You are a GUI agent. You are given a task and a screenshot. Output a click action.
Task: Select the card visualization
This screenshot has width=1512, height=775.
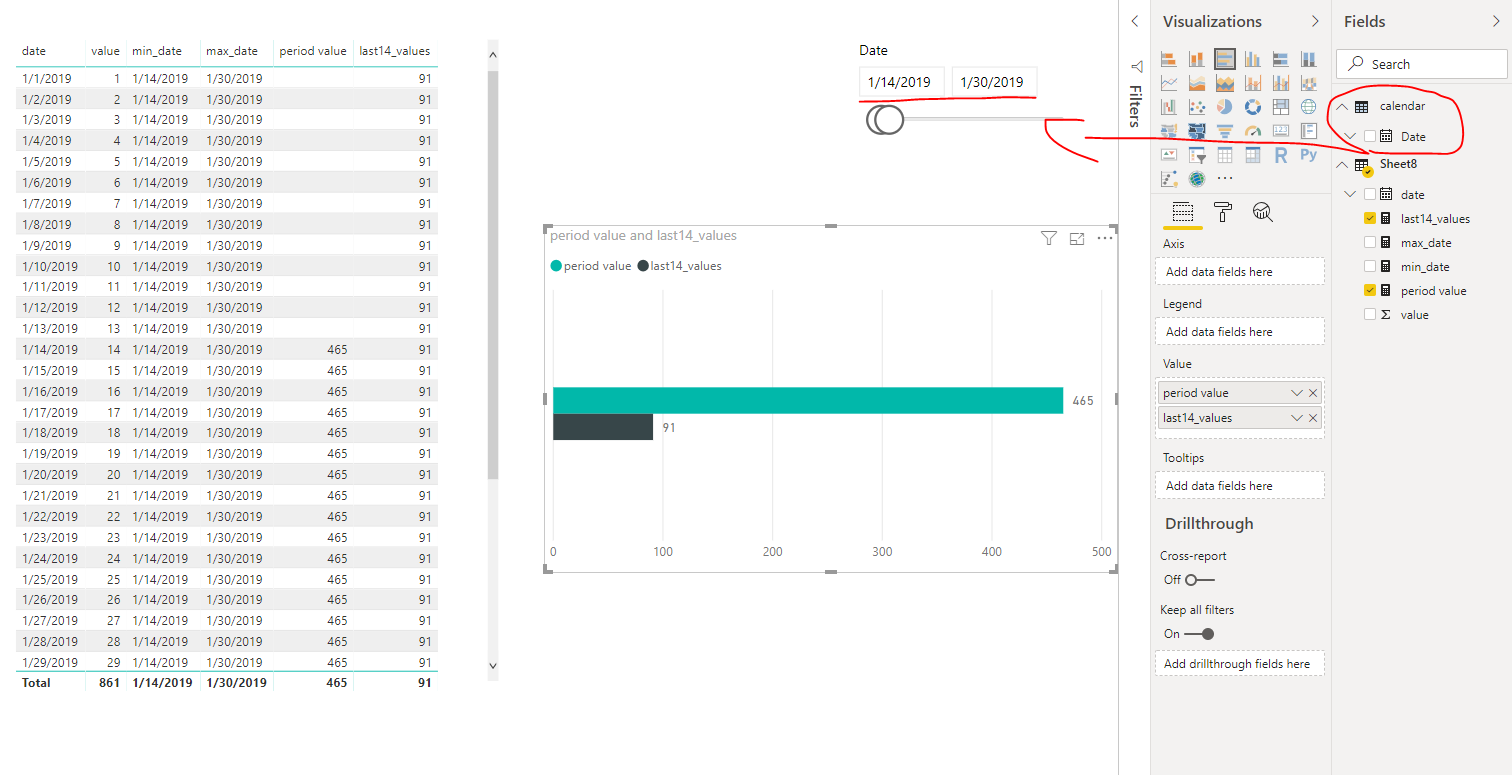(1281, 131)
